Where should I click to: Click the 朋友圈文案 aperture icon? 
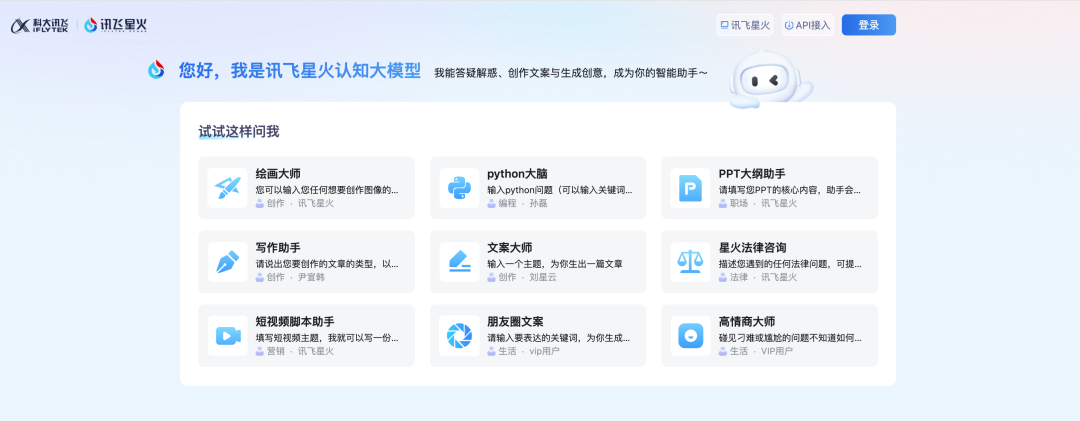point(459,336)
